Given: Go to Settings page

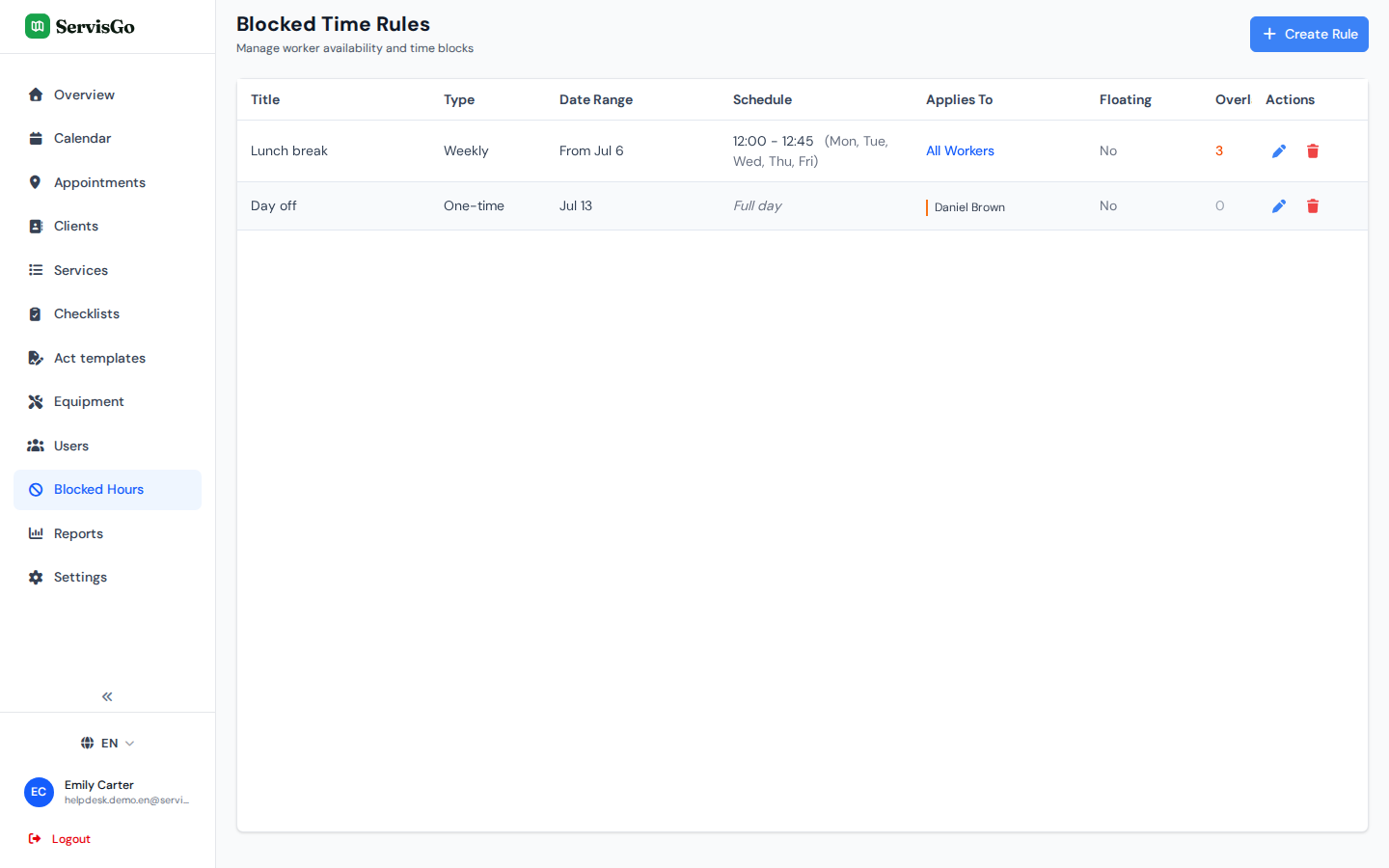Looking at the screenshot, I should 107,577.
